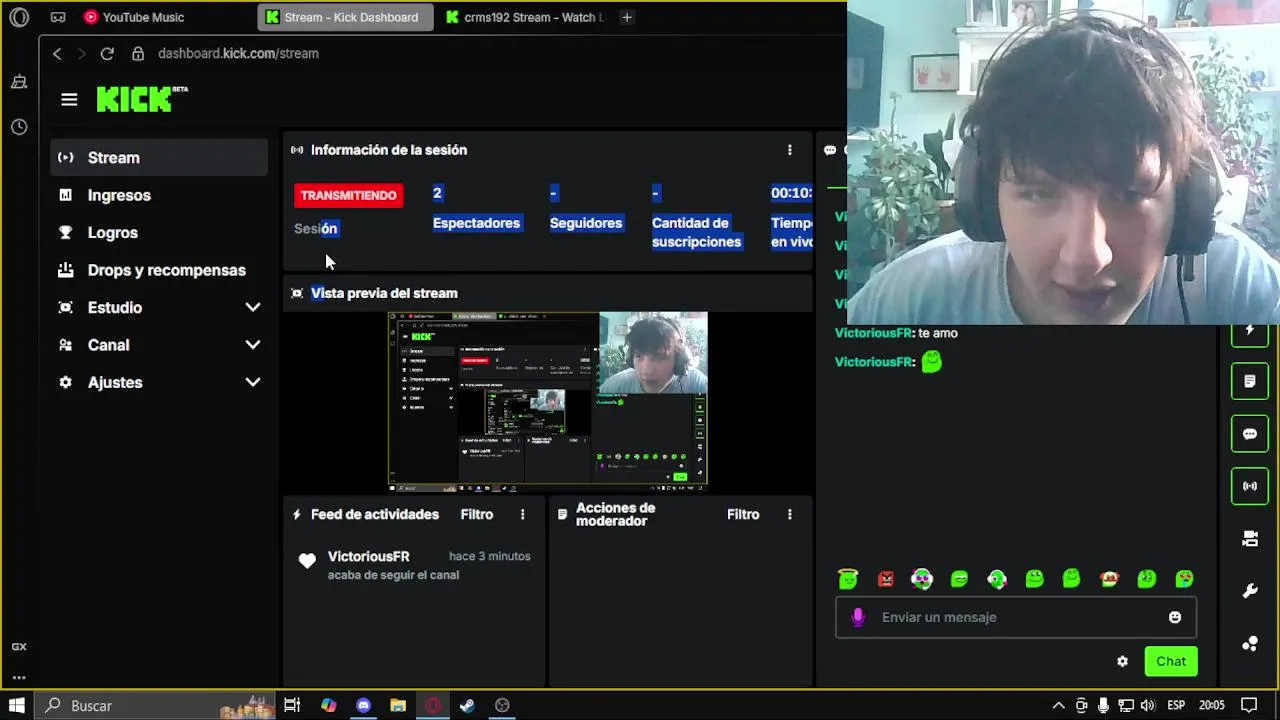Open options menu of Acciones de moderador
This screenshot has width=1280, height=720.
[x=790, y=514]
